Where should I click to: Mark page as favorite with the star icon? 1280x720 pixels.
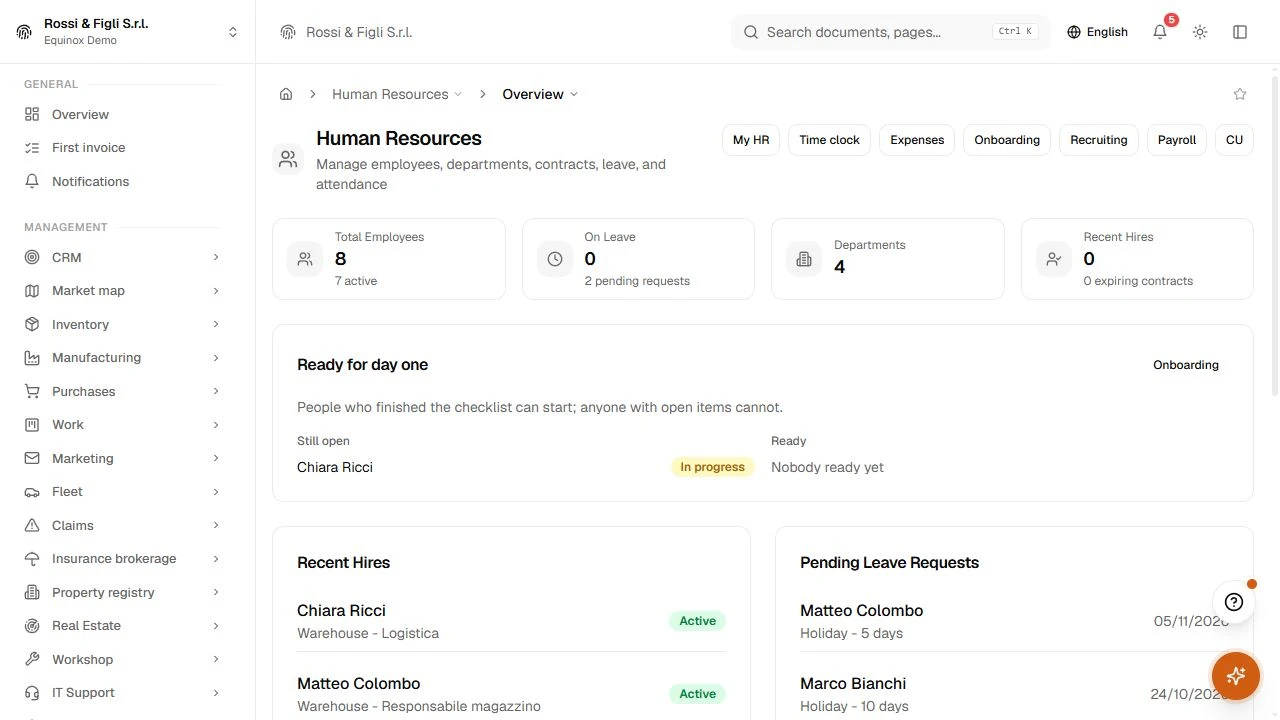point(1240,94)
